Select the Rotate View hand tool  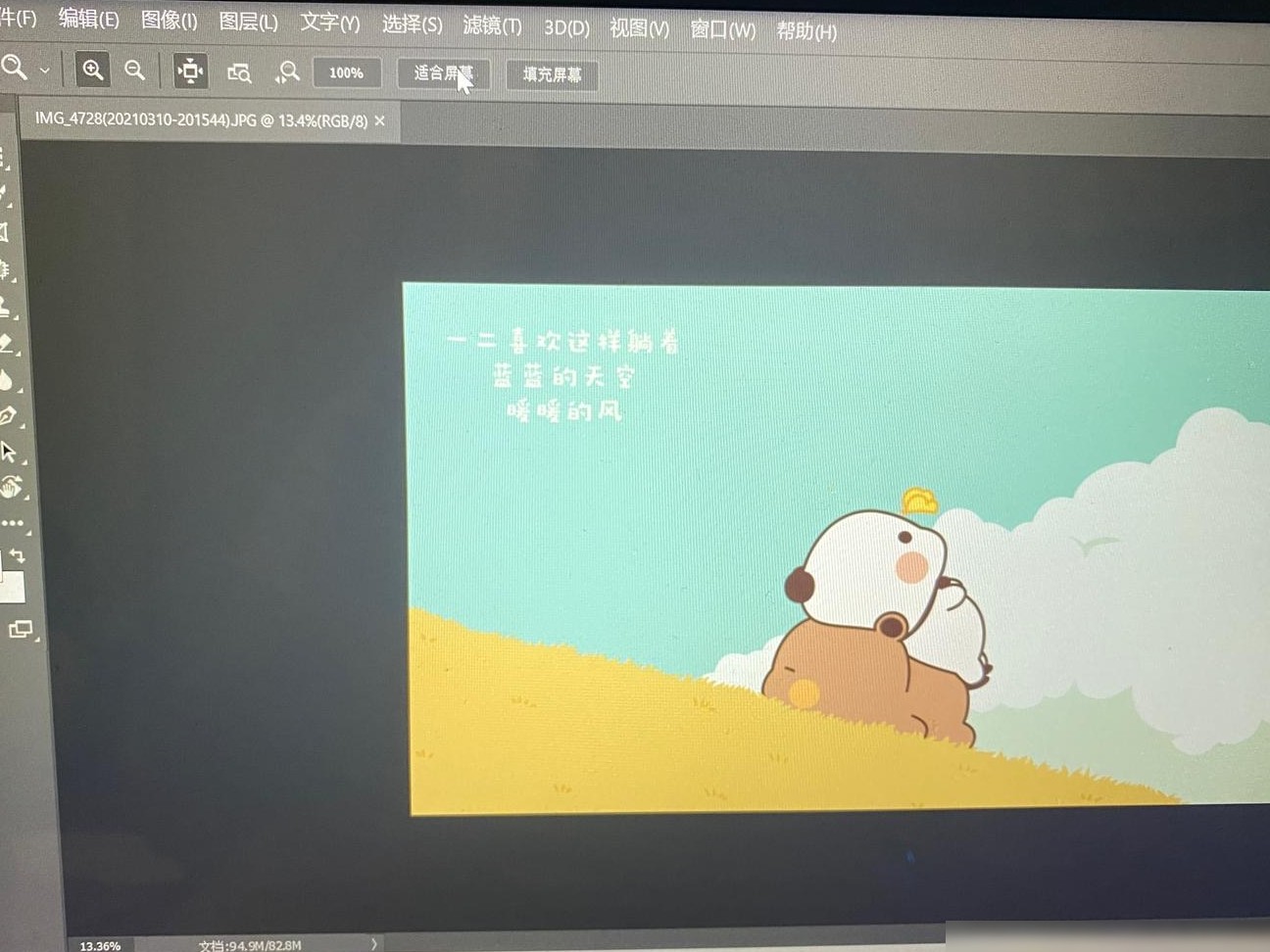(x=11, y=487)
